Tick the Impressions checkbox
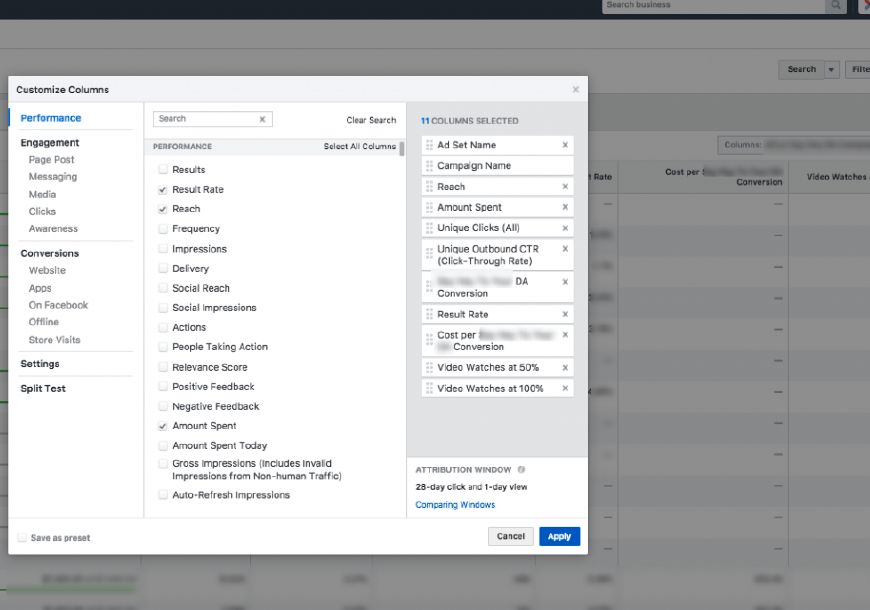 pyautogui.click(x=163, y=249)
